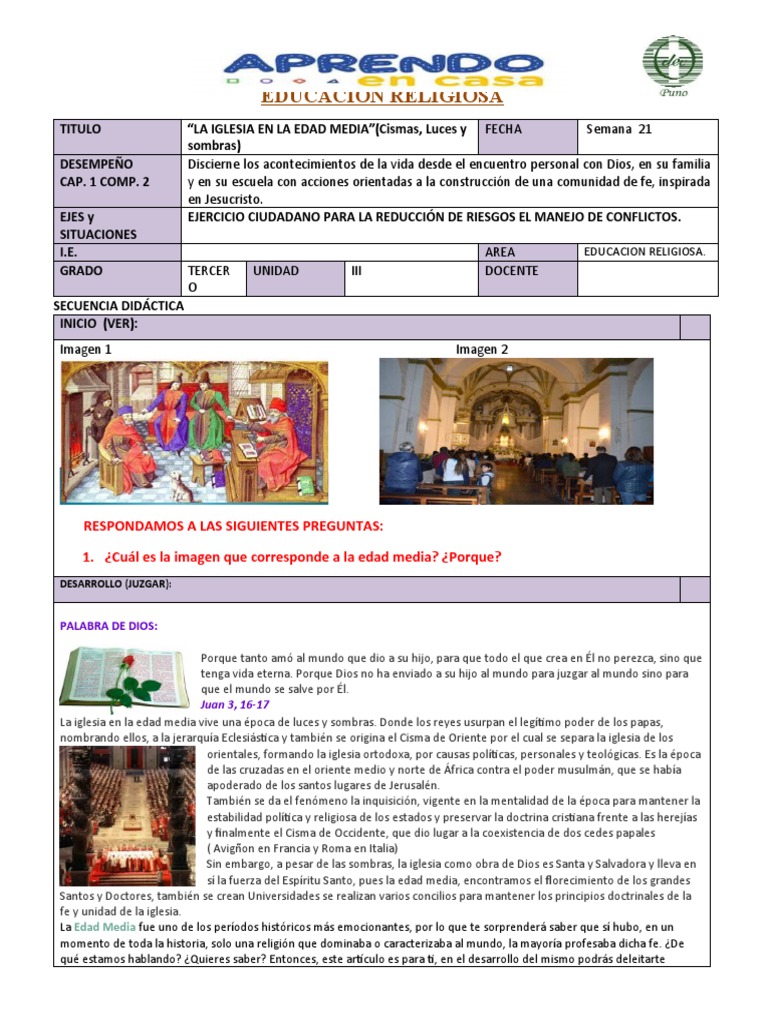
Task: Select the "DESARROLLO (JUZGAR):" section header
Action: pyautogui.click(x=367, y=589)
